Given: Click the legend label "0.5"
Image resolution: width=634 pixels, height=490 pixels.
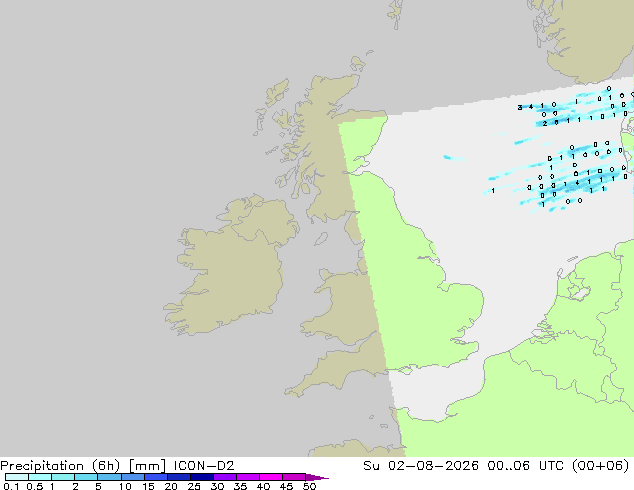Looking at the screenshot, I should (34, 486).
